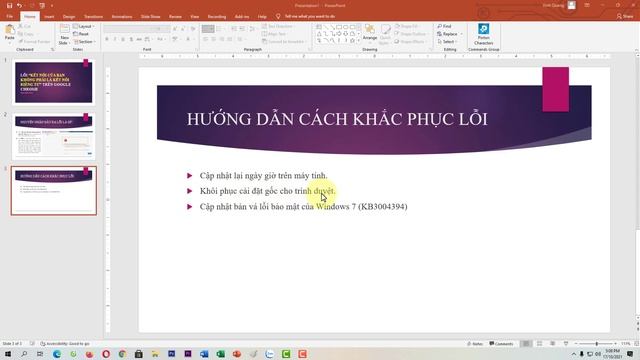Expand the Clipboard group dialog launcher

(x=52, y=49)
